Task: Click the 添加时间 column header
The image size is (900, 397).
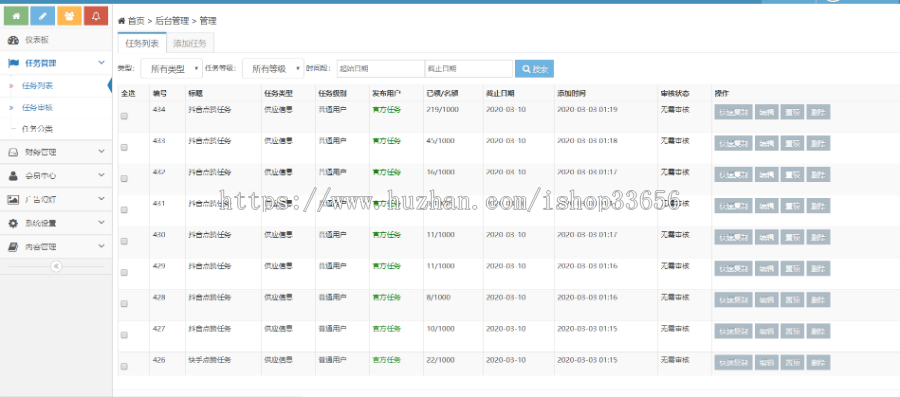Action: 571,94
